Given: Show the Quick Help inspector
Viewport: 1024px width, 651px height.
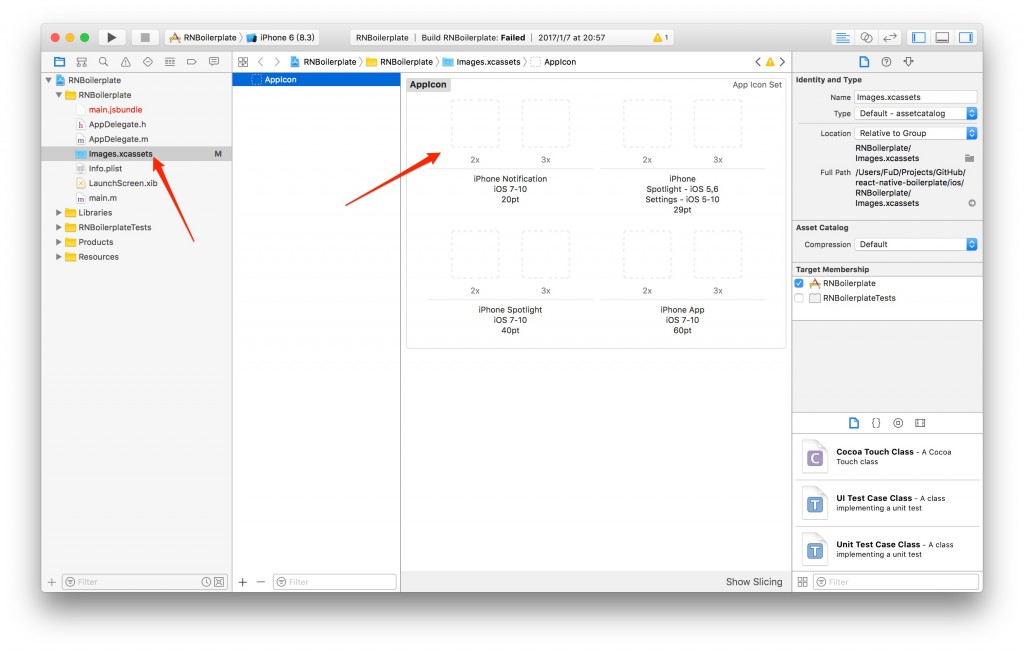Looking at the screenshot, I should [886, 61].
